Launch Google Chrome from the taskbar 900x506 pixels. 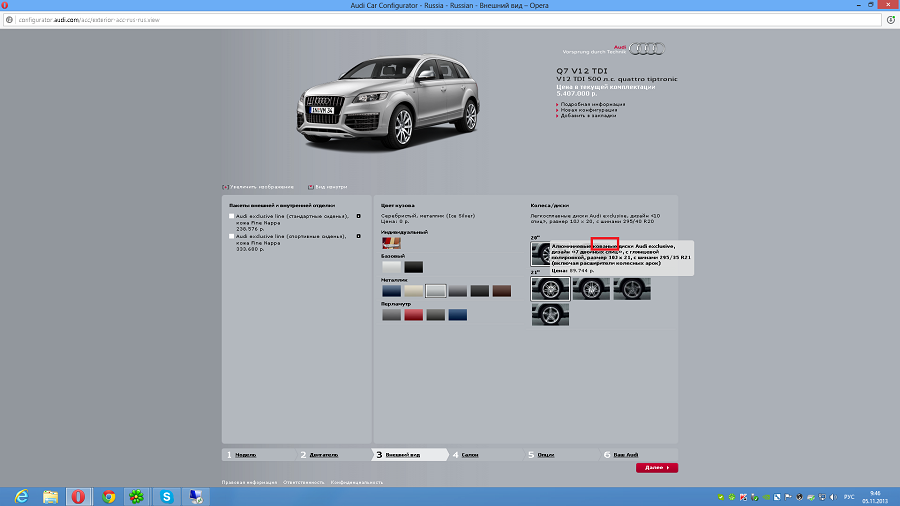tap(108, 496)
